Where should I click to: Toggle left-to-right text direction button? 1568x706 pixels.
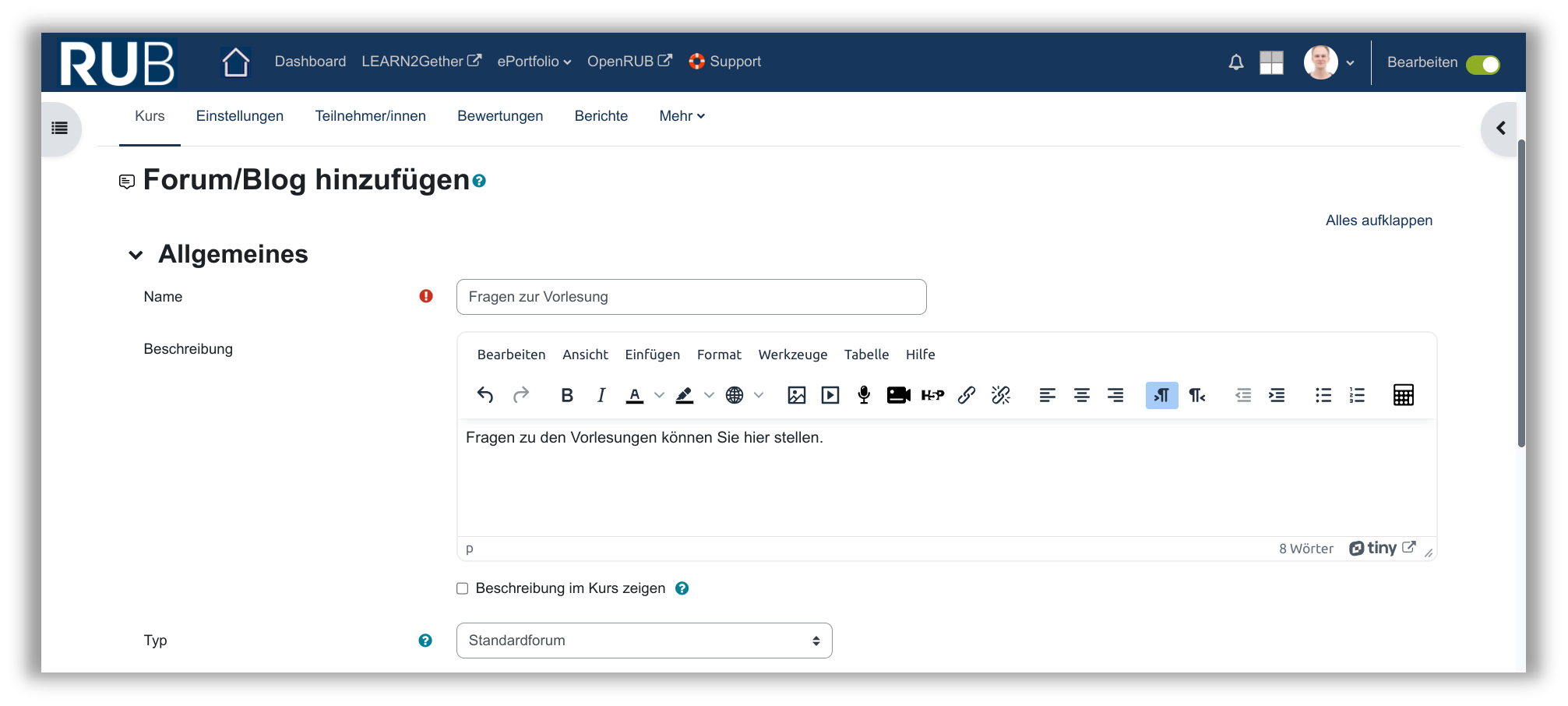click(x=1161, y=395)
